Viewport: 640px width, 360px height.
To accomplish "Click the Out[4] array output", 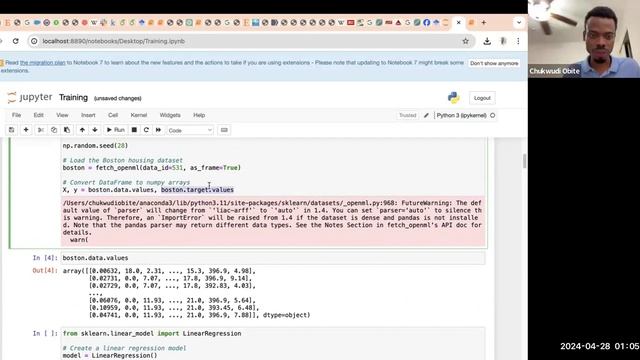I will pos(186,293).
